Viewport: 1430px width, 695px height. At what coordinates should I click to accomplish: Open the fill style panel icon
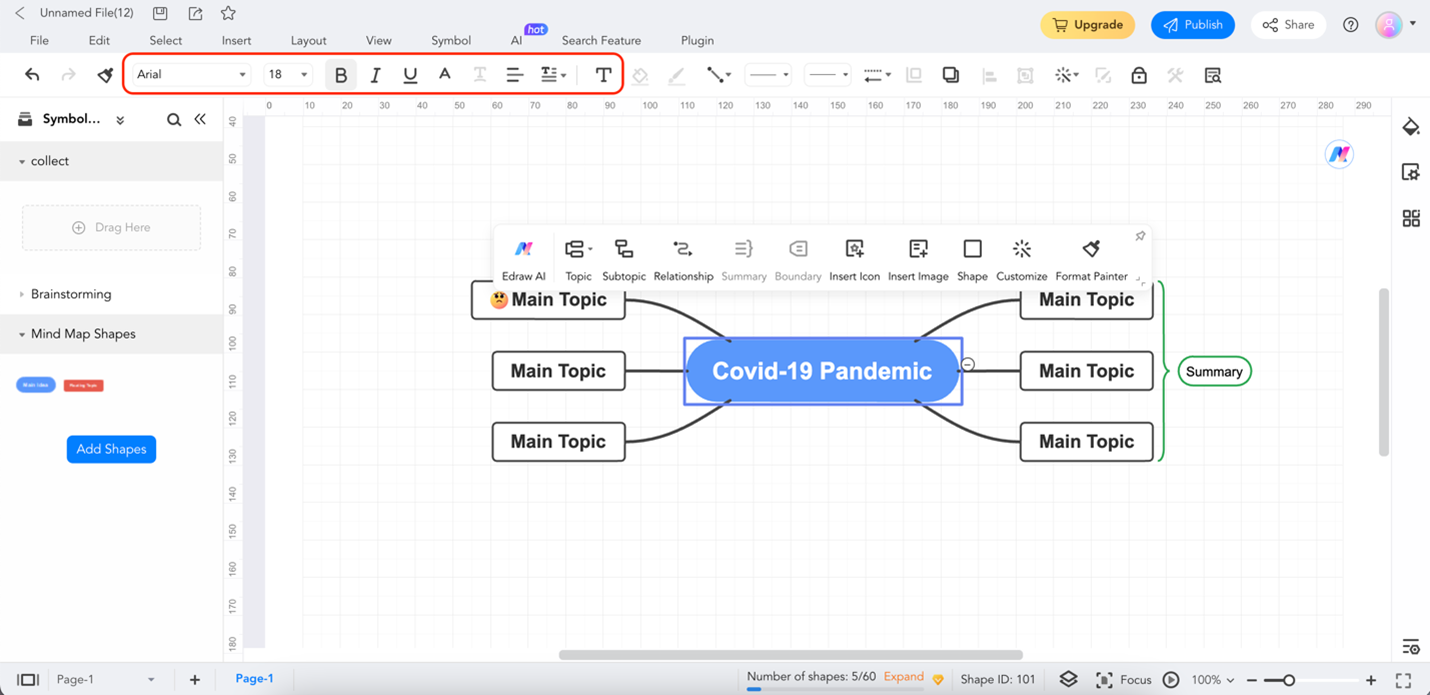point(1411,127)
